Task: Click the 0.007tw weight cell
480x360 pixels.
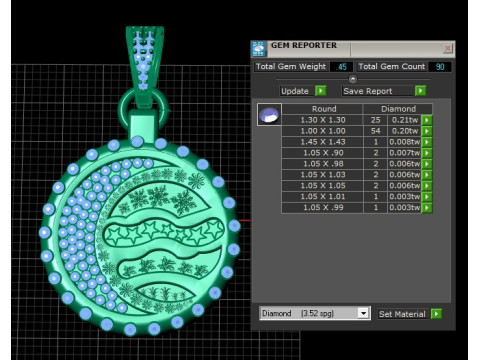Action: 405,153
